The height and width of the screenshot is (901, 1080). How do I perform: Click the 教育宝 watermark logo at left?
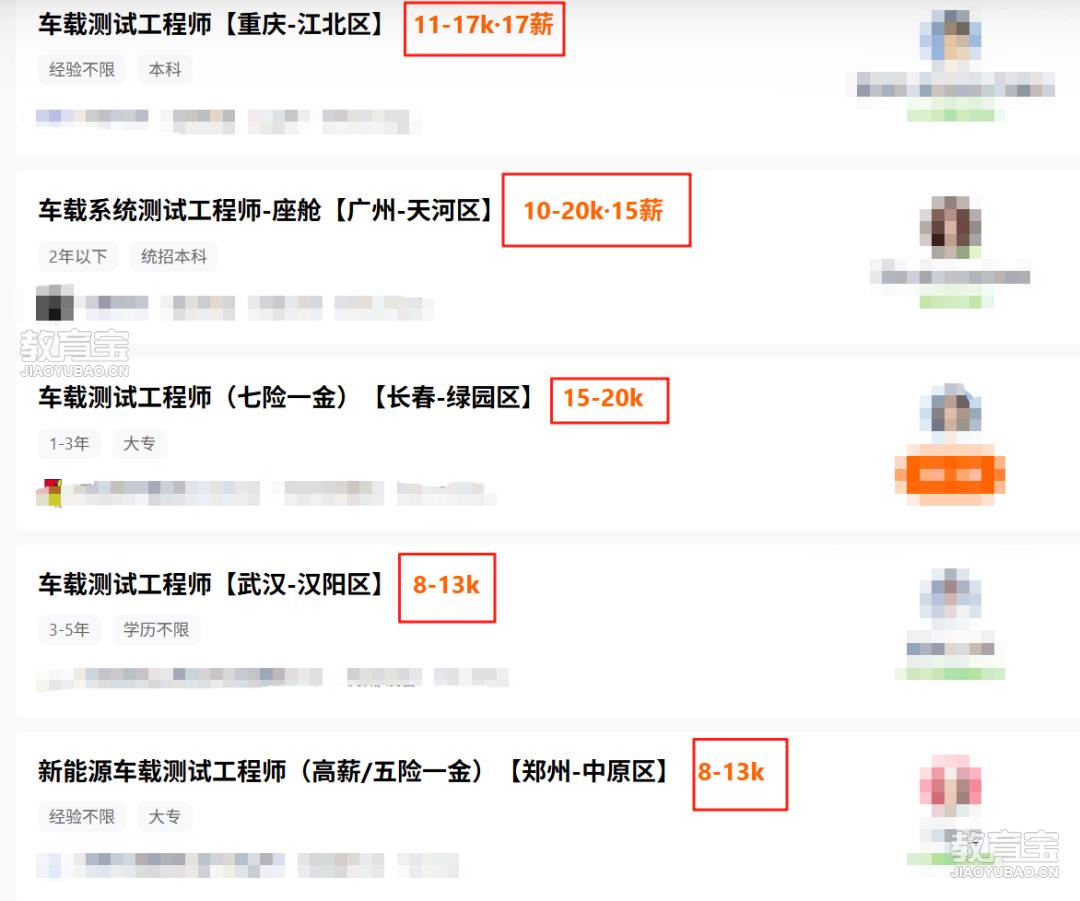pos(74,353)
